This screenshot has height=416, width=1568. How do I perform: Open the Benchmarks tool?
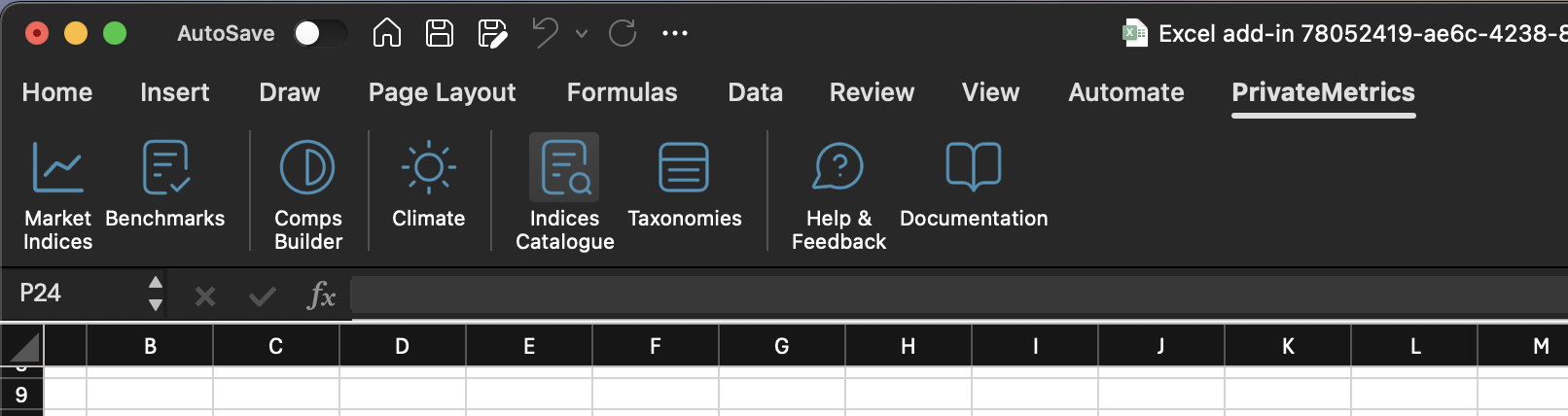pos(164,192)
